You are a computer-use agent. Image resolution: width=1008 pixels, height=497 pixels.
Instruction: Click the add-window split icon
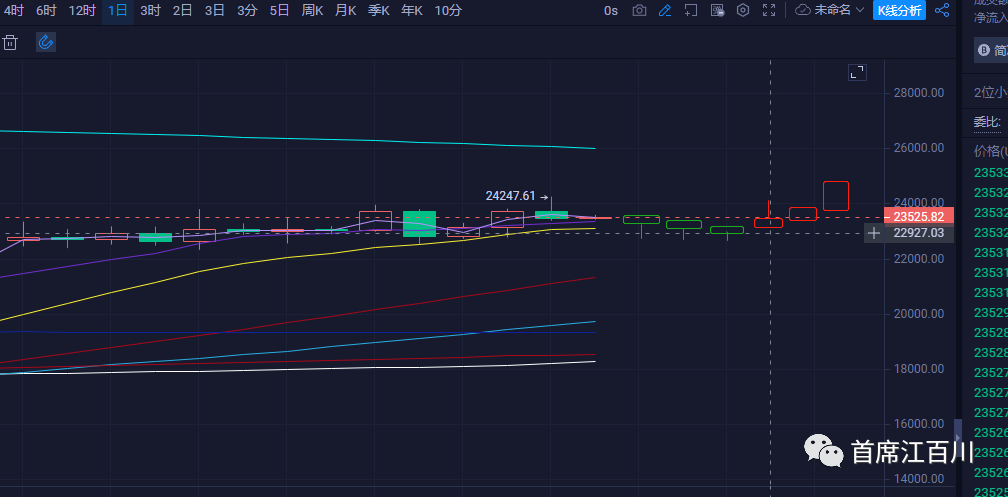click(690, 10)
